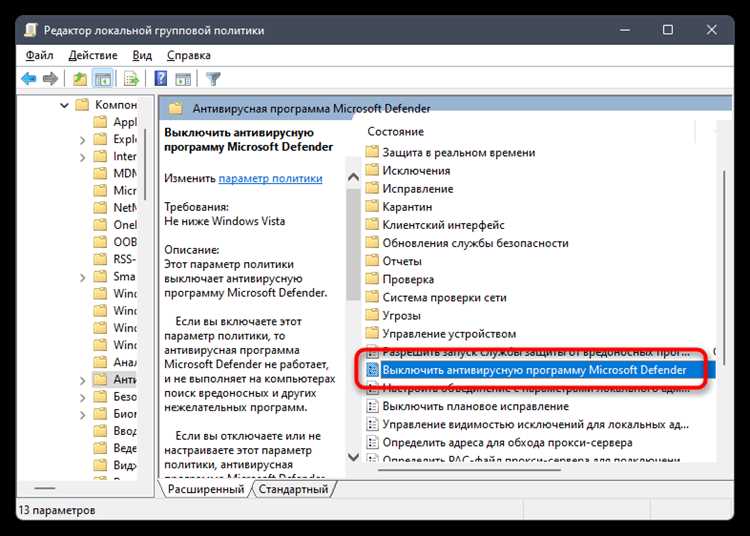Click the forward arrow toolbar icon
Image resolution: width=750 pixels, height=536 pixels.
50,78
